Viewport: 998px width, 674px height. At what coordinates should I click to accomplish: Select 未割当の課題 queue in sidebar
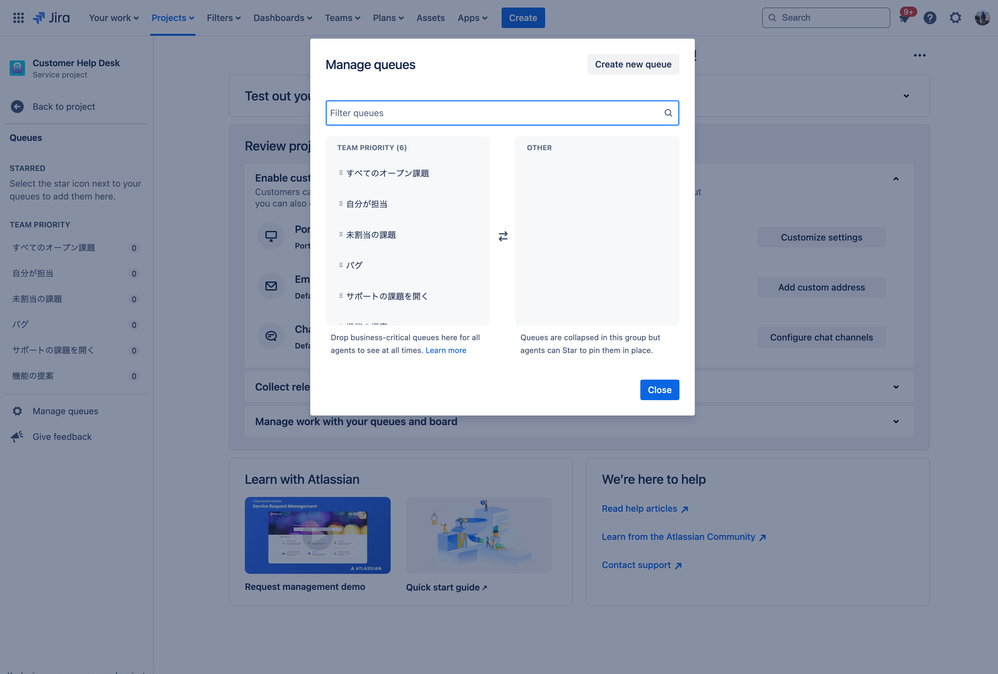coord(75,298)
